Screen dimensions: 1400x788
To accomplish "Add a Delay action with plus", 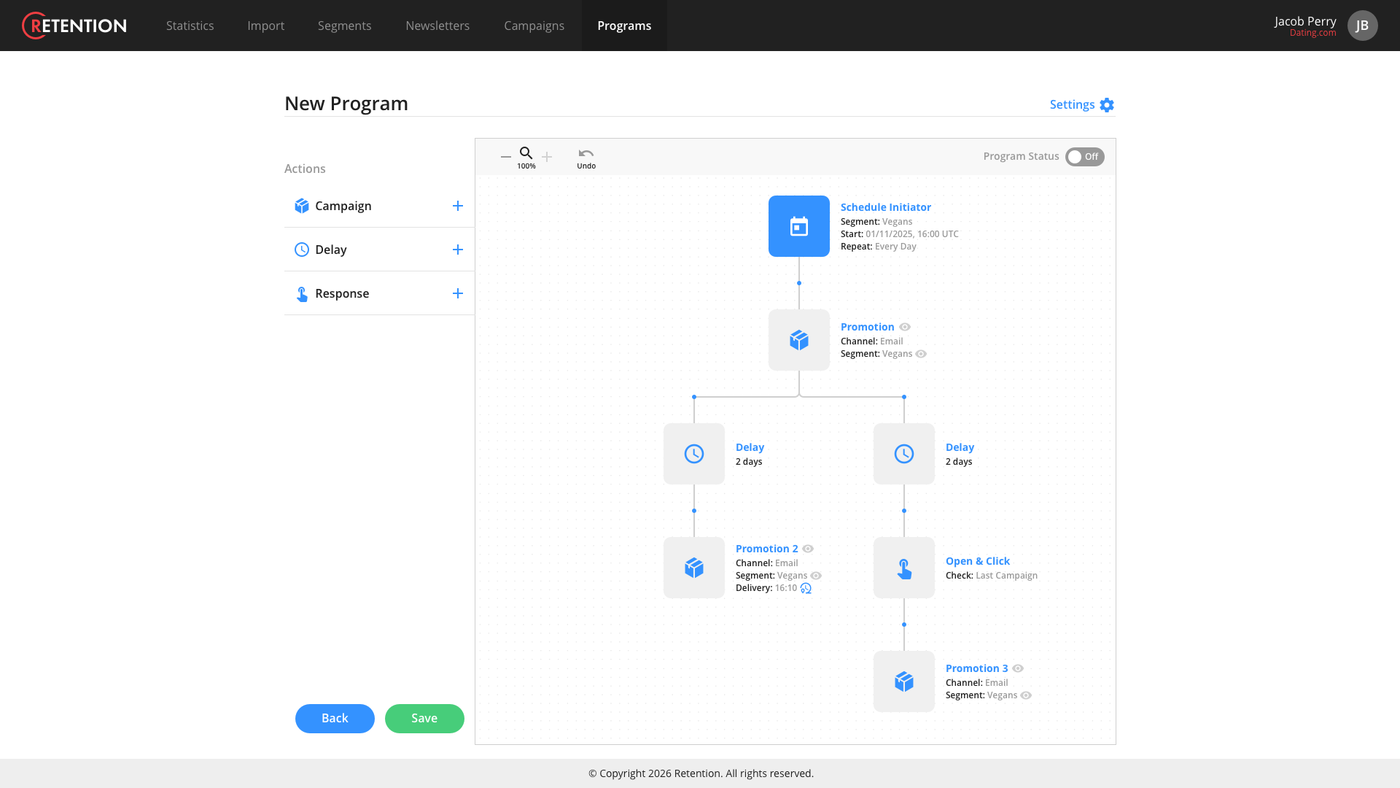I will tap(458, 250).
